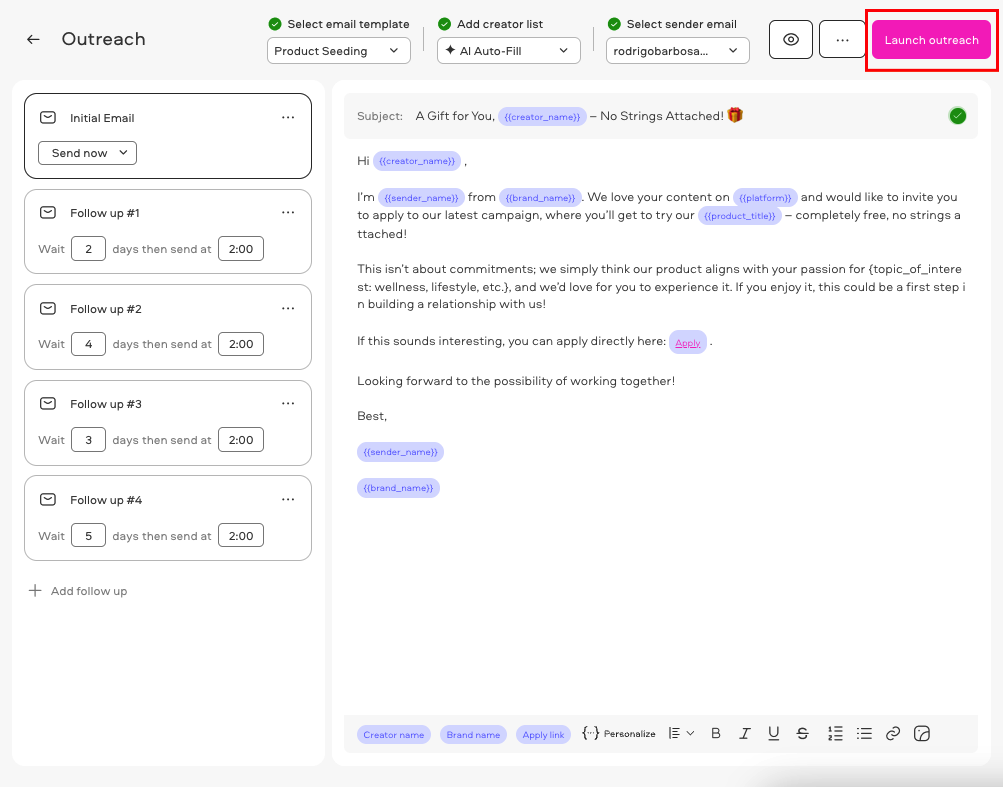
Task: Preview email with the eye icon button
Action: (791, 40)
